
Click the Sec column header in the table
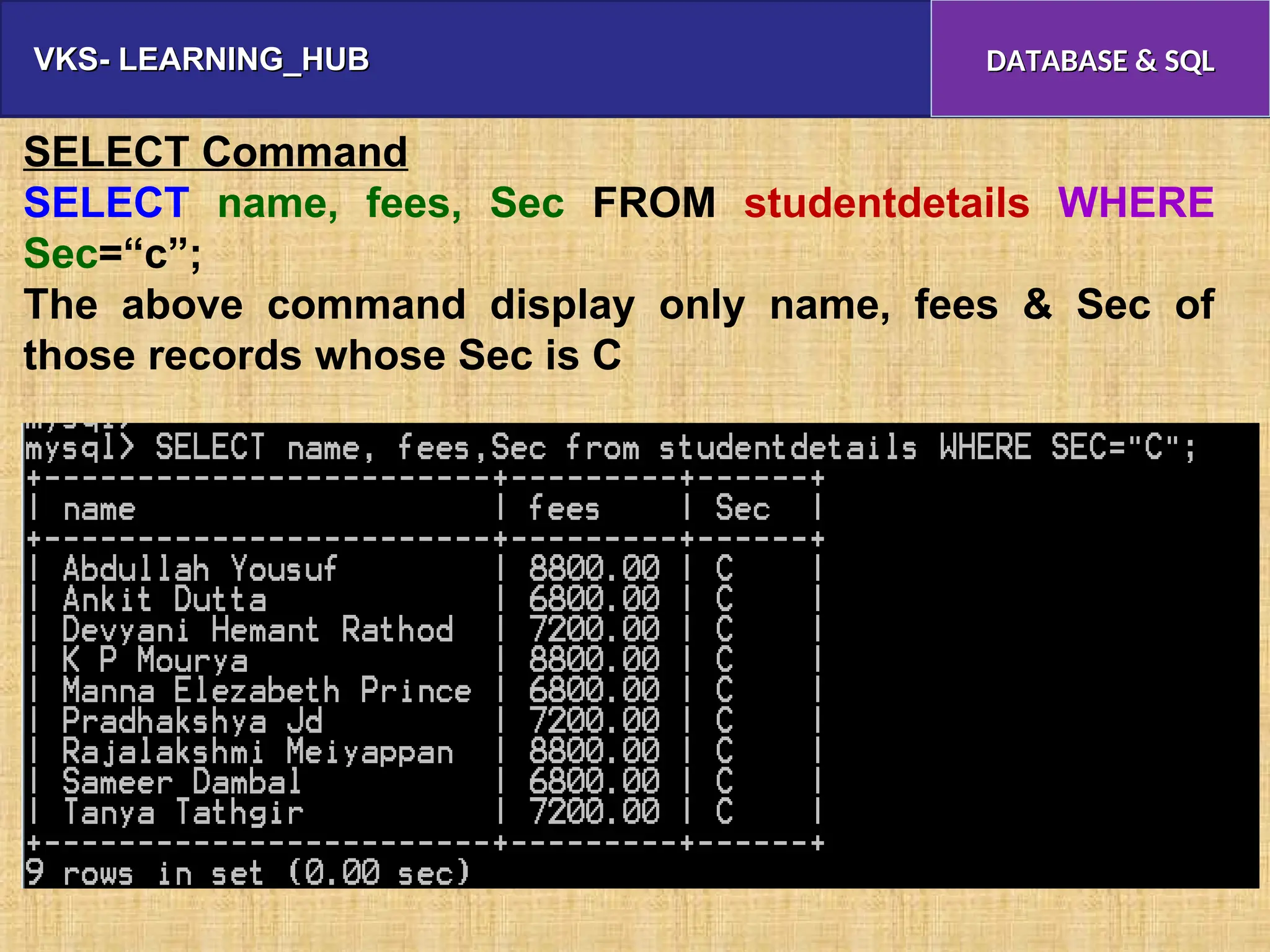742,508
